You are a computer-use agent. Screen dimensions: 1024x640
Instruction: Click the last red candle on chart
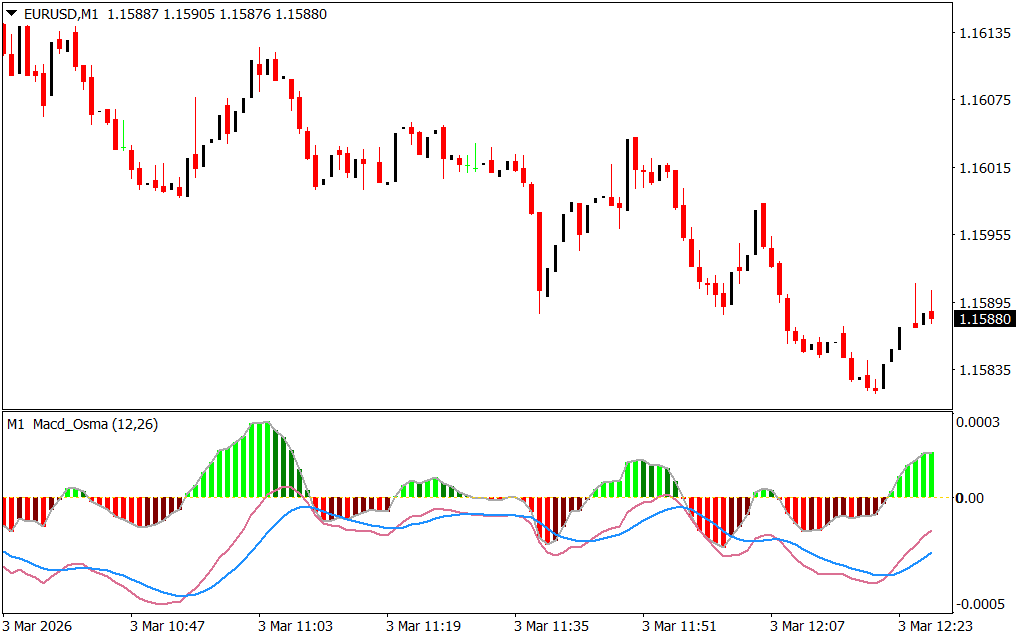931,316
